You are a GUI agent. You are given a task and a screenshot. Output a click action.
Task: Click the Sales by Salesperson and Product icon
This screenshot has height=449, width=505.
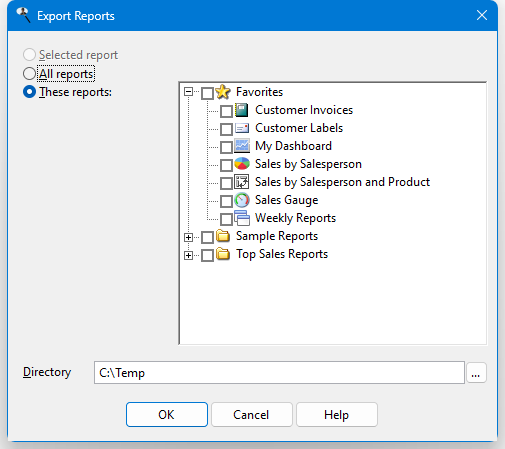242,182
